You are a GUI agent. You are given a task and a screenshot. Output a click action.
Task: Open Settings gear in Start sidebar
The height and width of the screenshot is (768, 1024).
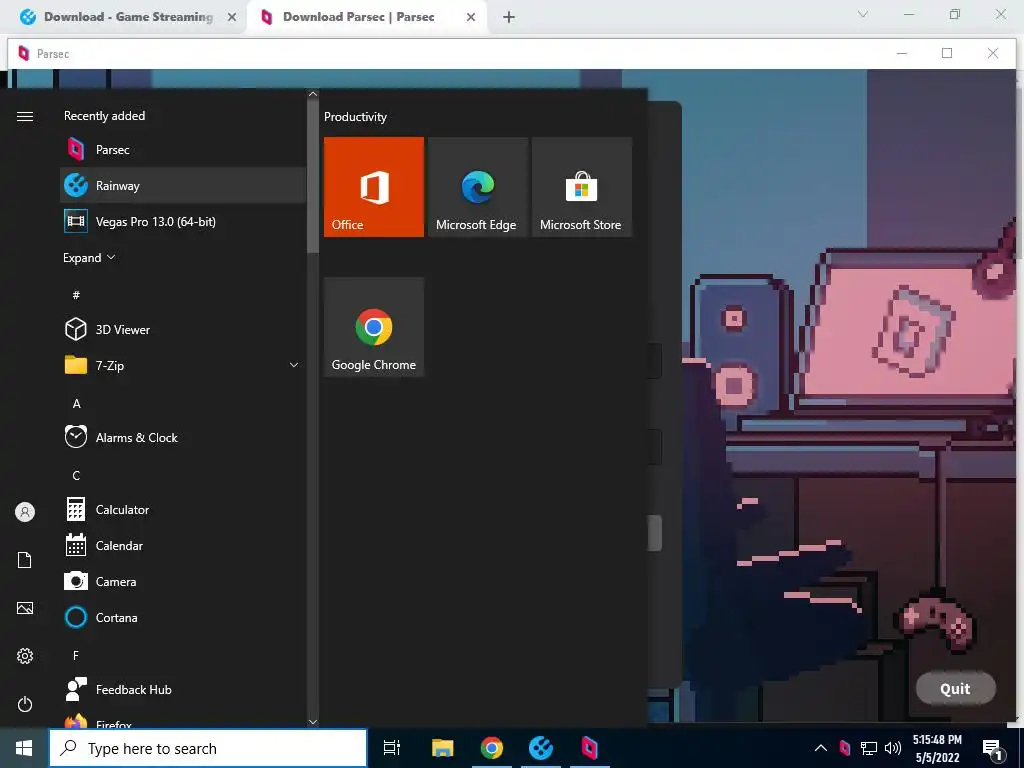point(25,656)
